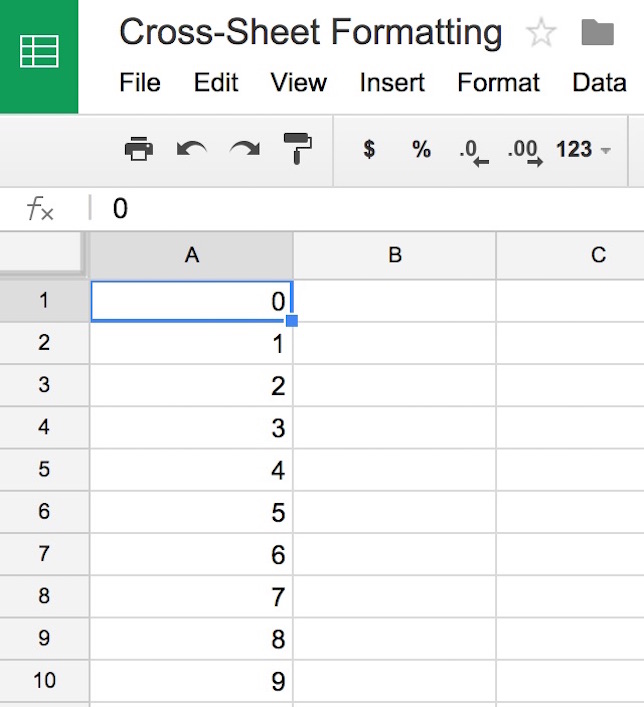Select row 2 header
The height and width of the screenshot is (707, 644).
click(44, 343)
